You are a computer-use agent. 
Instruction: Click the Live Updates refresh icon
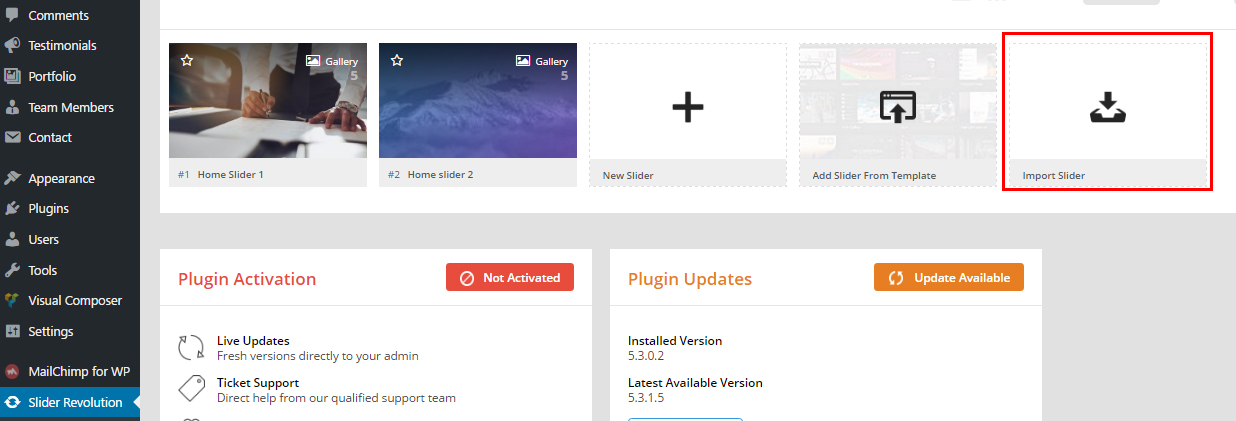click(191, 347)
